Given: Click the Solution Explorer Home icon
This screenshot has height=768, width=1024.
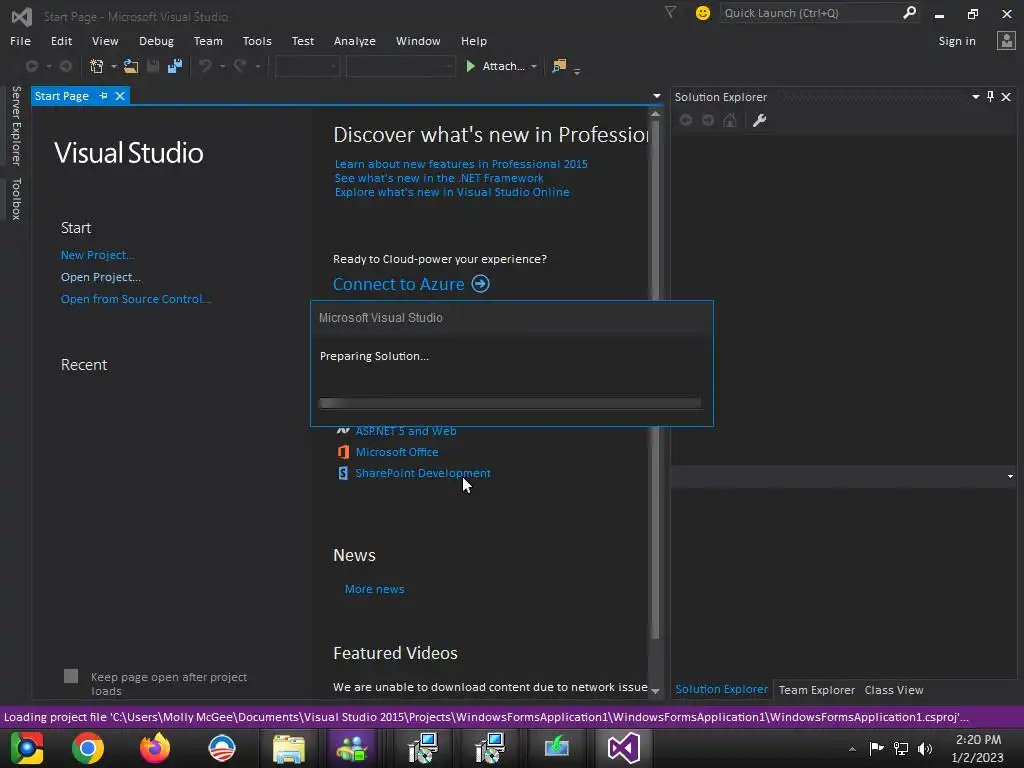Looking at the screenshot, I should tap(730, 120).
